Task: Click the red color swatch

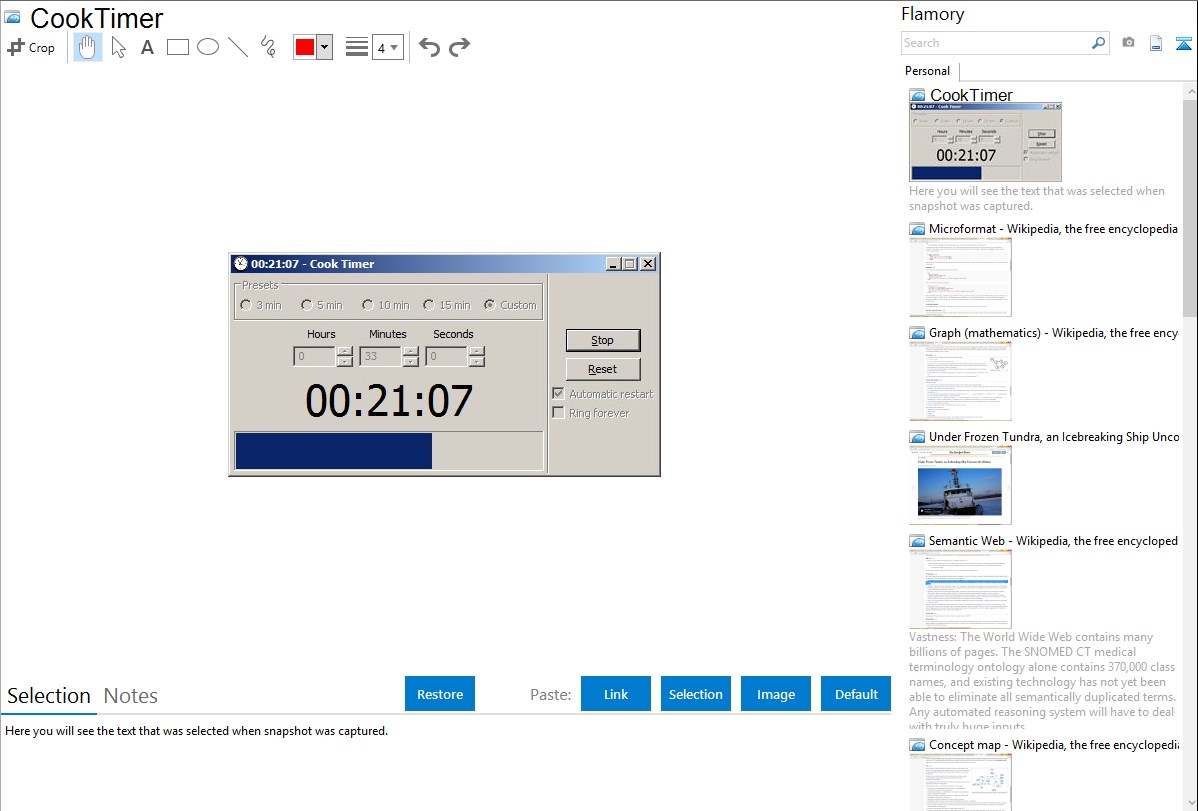Action: [304, 47]
